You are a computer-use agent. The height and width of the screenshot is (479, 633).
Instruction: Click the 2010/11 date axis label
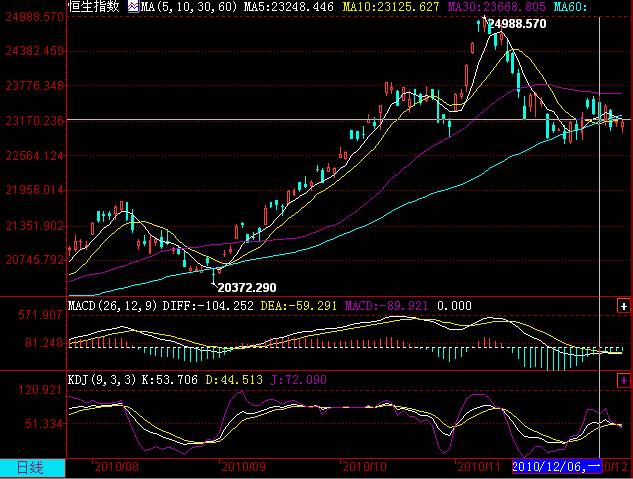tap(479, 467)
